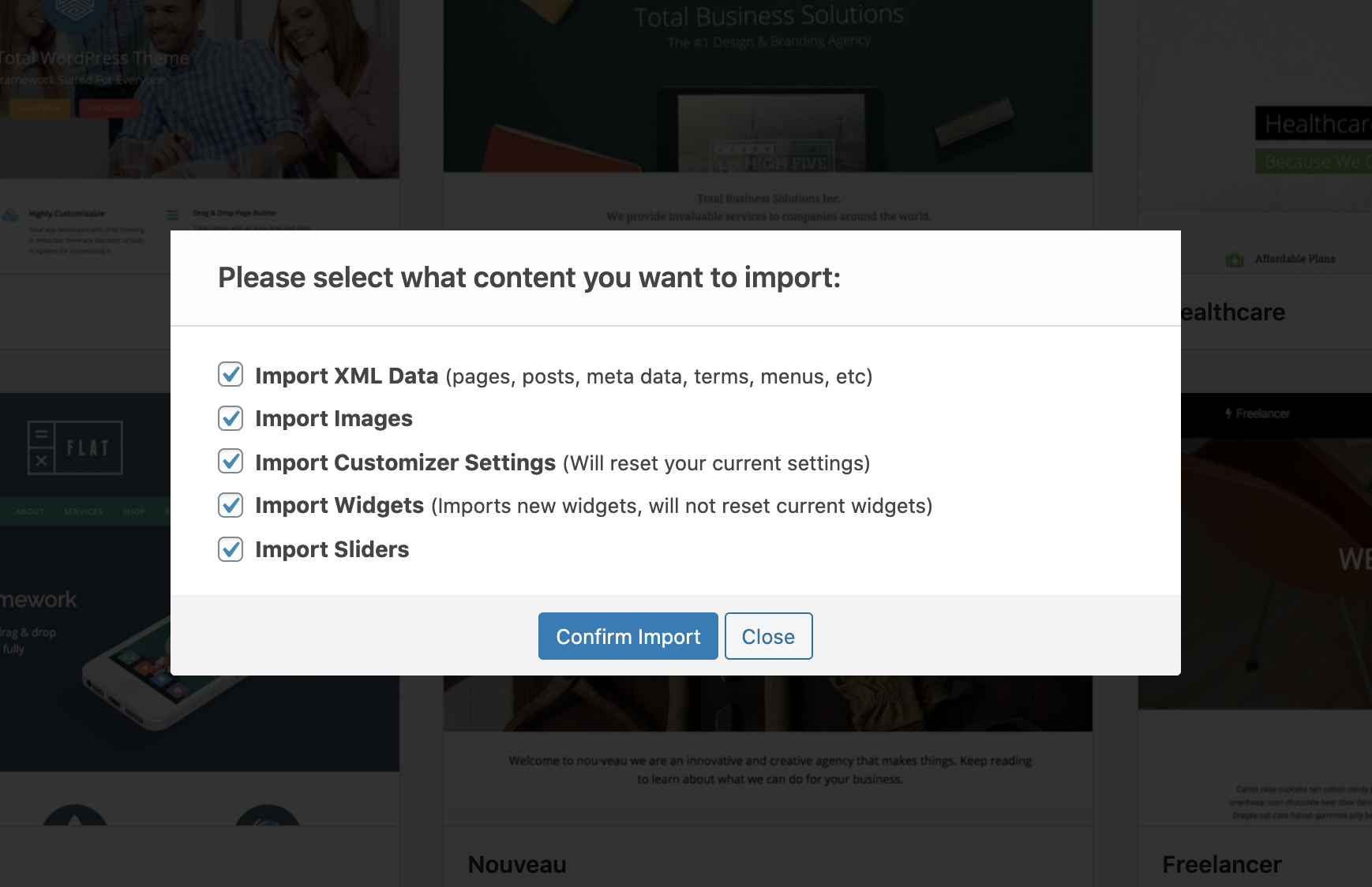Disable the Import Images option
Image resolution: width=1372 pixels, height=887 pixels.
tap(230, 419)
